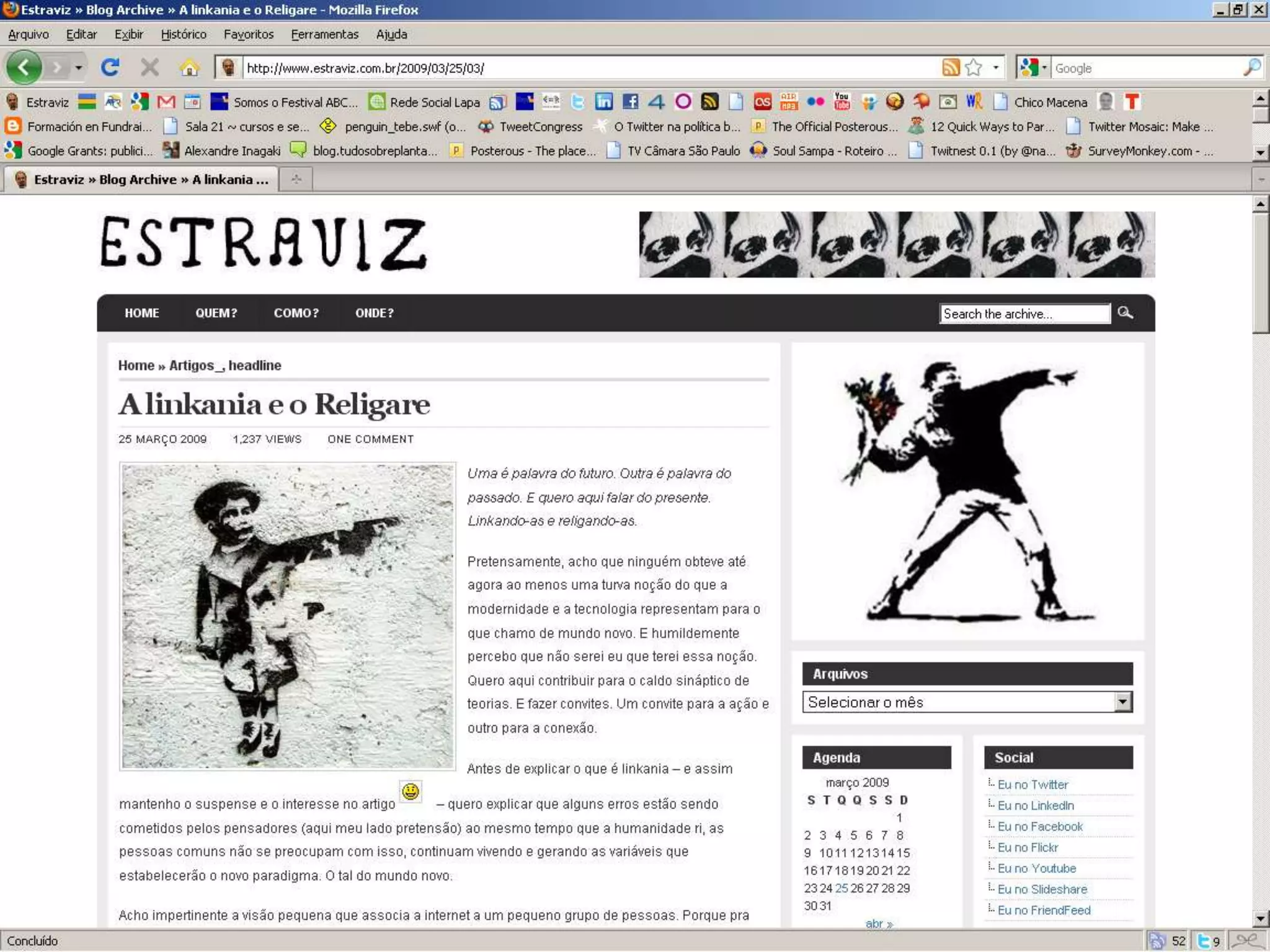Open the YouTube bookmark icon
Viewport: 1270px width, 952px height.
[x=841, y=102]
